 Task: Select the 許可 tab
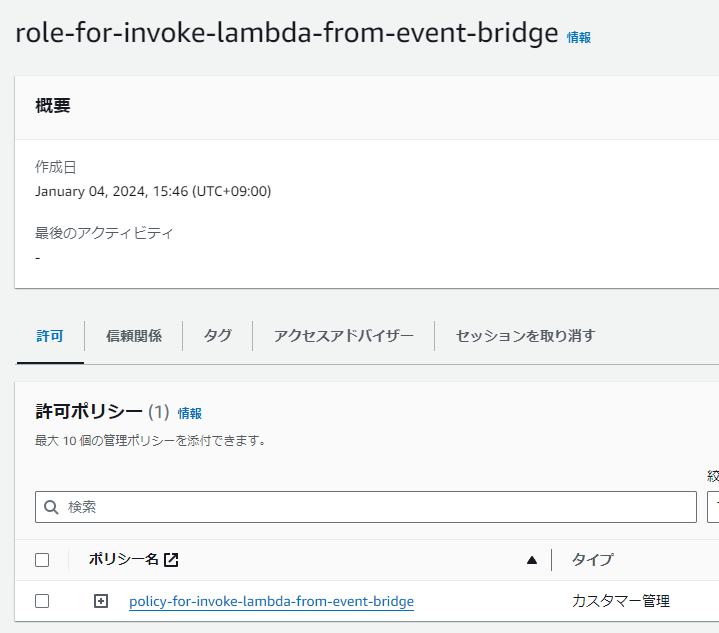click(50, 336)
